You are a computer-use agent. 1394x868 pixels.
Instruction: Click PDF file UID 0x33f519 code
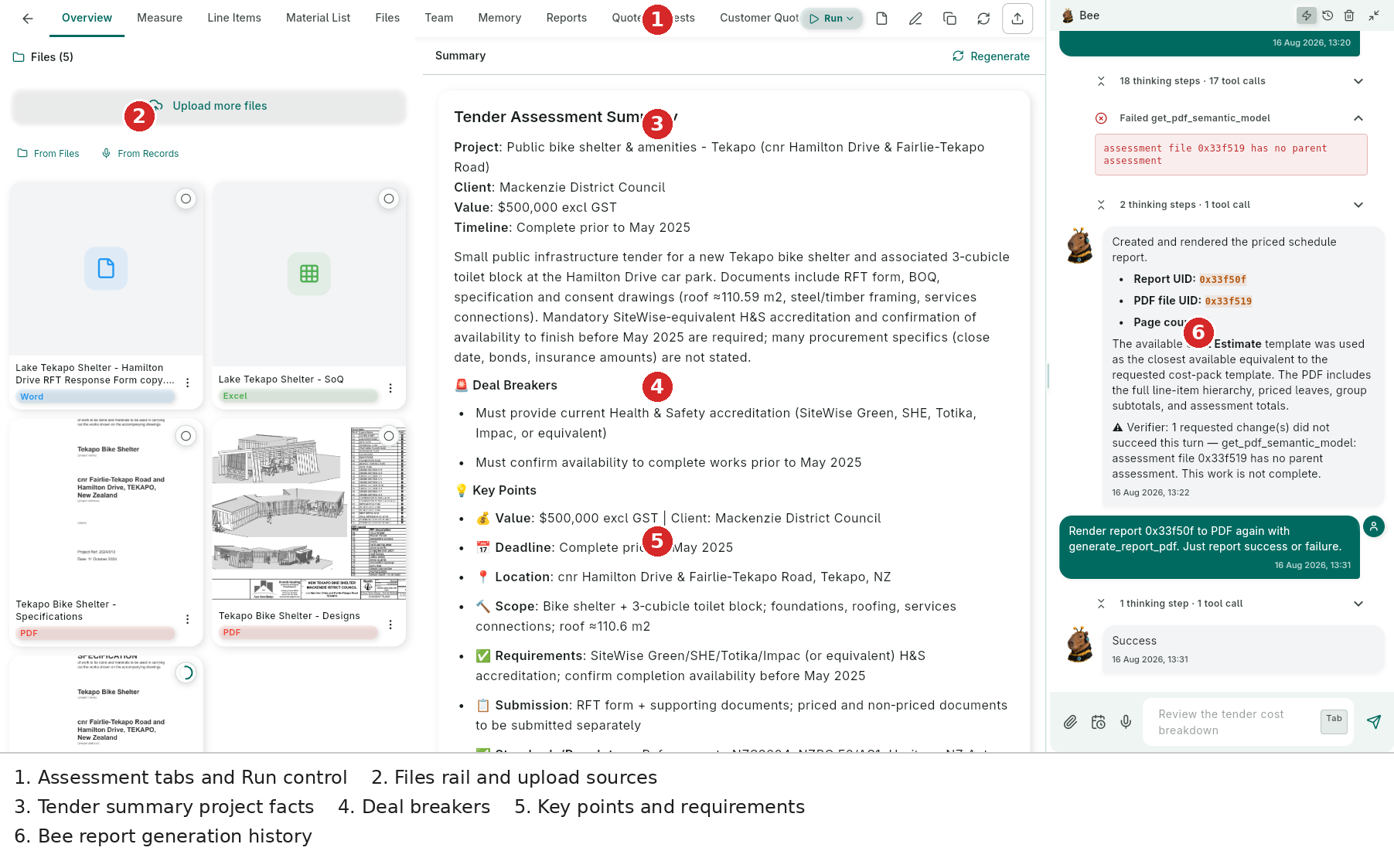tap(1228, 301)
